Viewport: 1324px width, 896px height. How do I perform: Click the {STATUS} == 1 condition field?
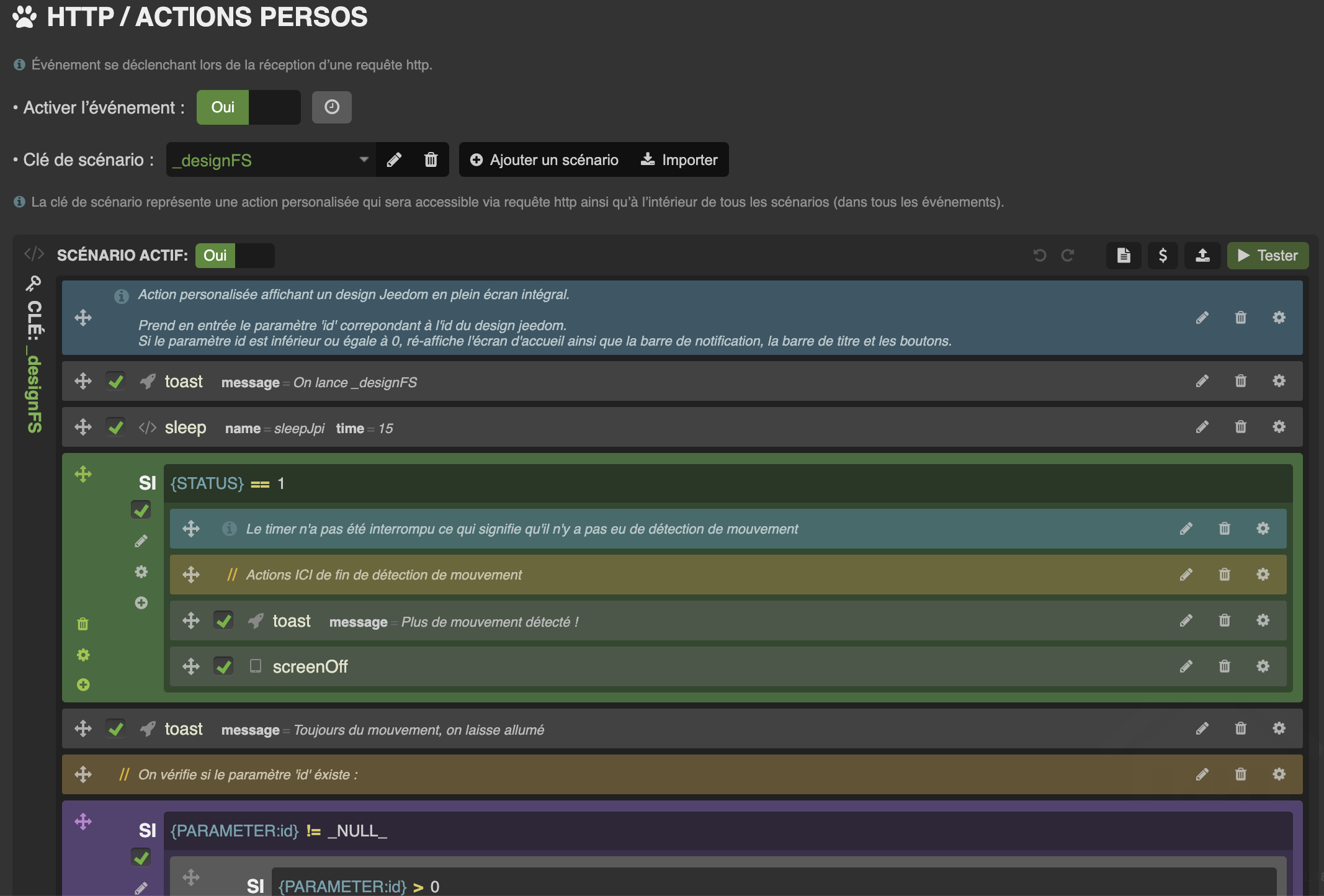(728, 483)
